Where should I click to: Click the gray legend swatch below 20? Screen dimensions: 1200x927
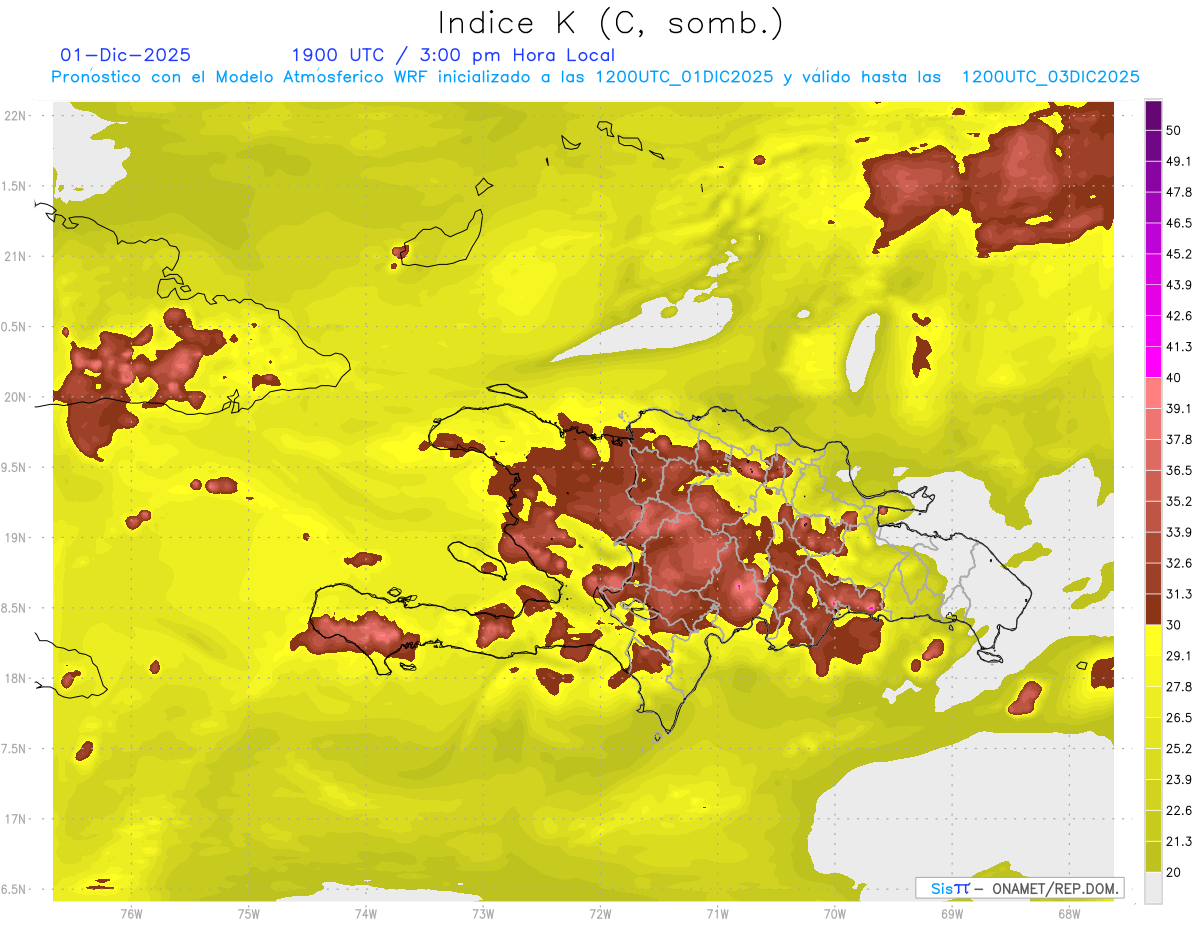pyautogui.click(x=1153, y=888)
